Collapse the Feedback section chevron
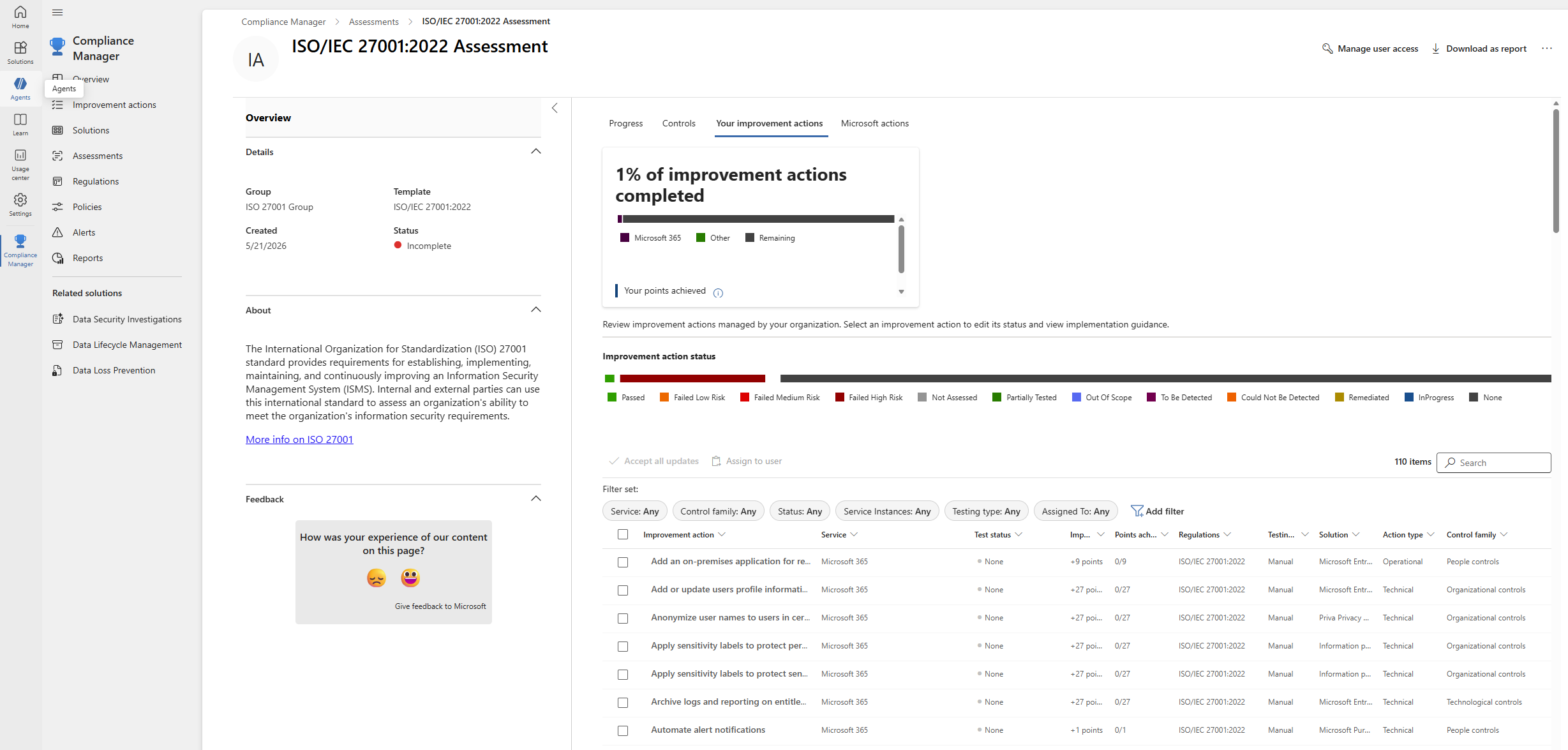 pyautogui.click(x=536, y=499)
